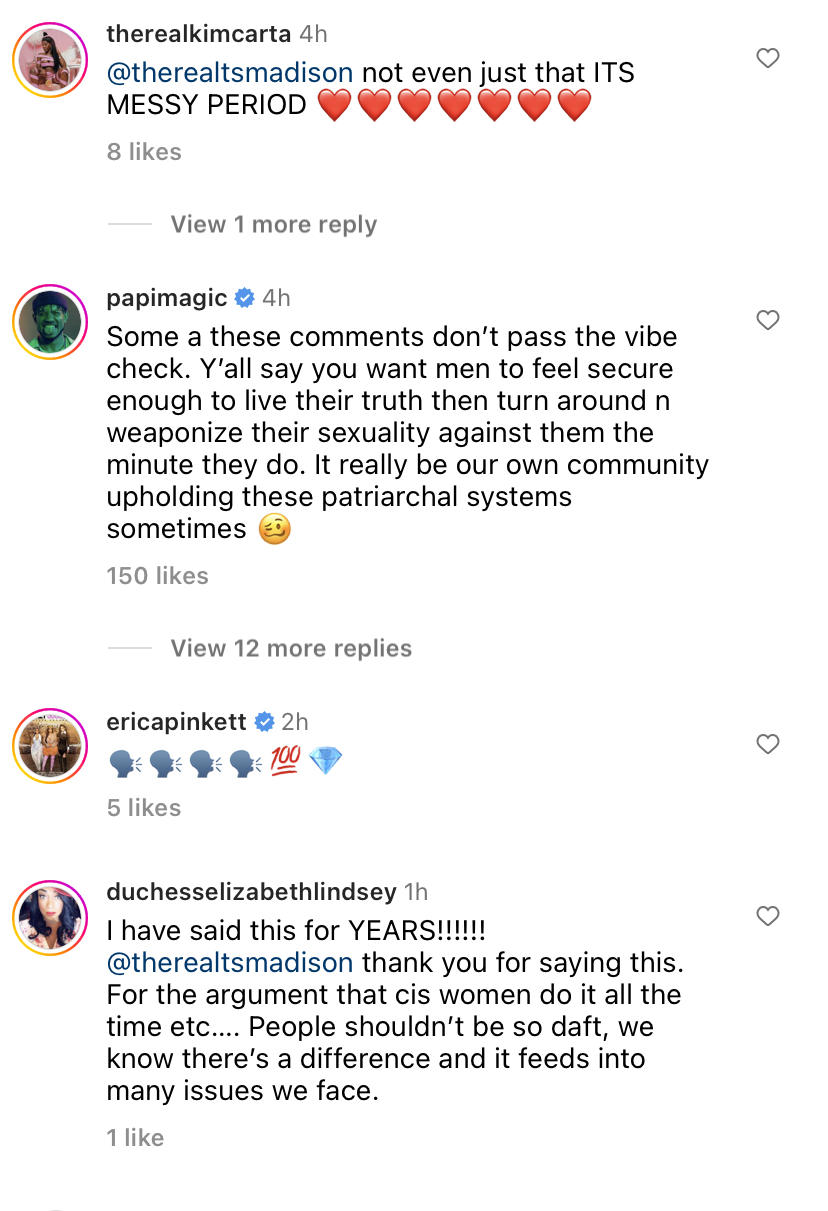828x1211 pixels.
Task: Expand 'View 1 more reply' under therealkimcarta
Action: pyautogui.click(x=273, y=224)
